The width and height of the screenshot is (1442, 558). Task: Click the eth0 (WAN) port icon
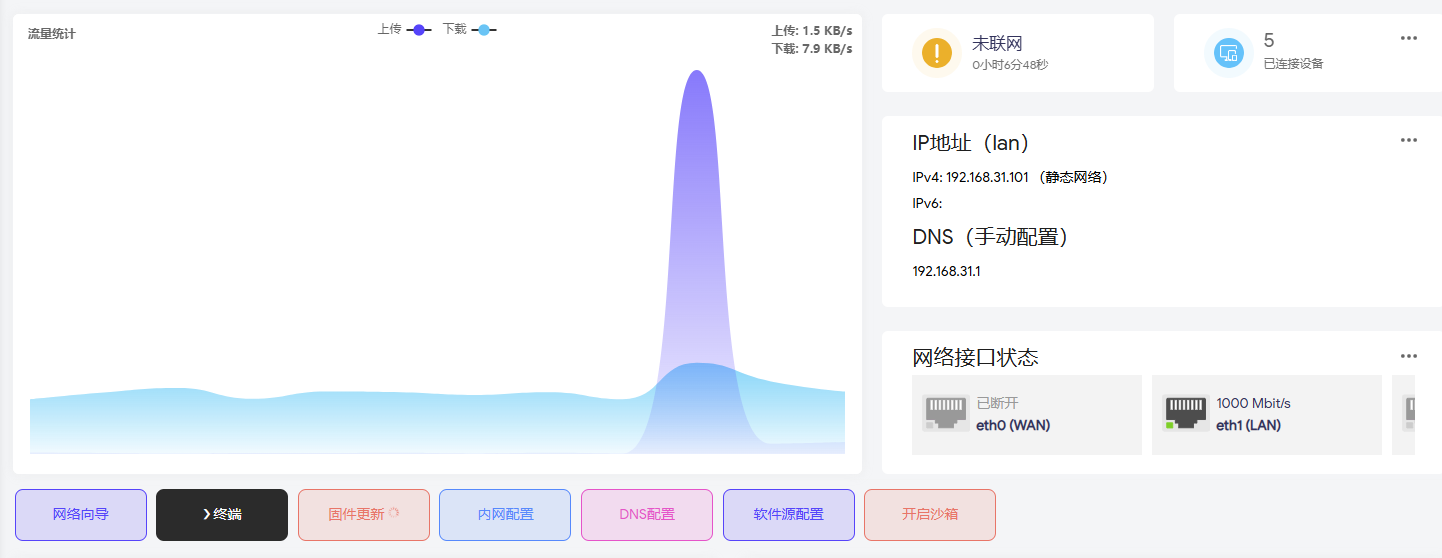(945, 414)
